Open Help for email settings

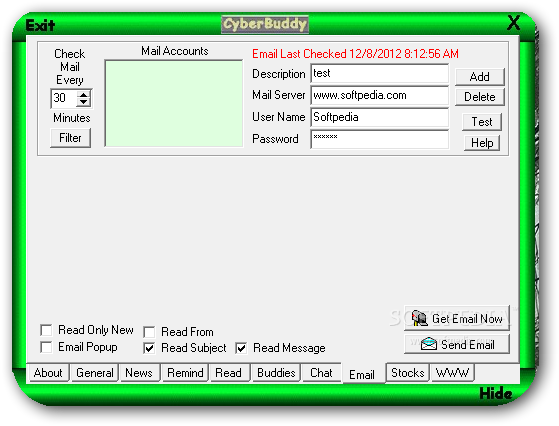(482, 143)
